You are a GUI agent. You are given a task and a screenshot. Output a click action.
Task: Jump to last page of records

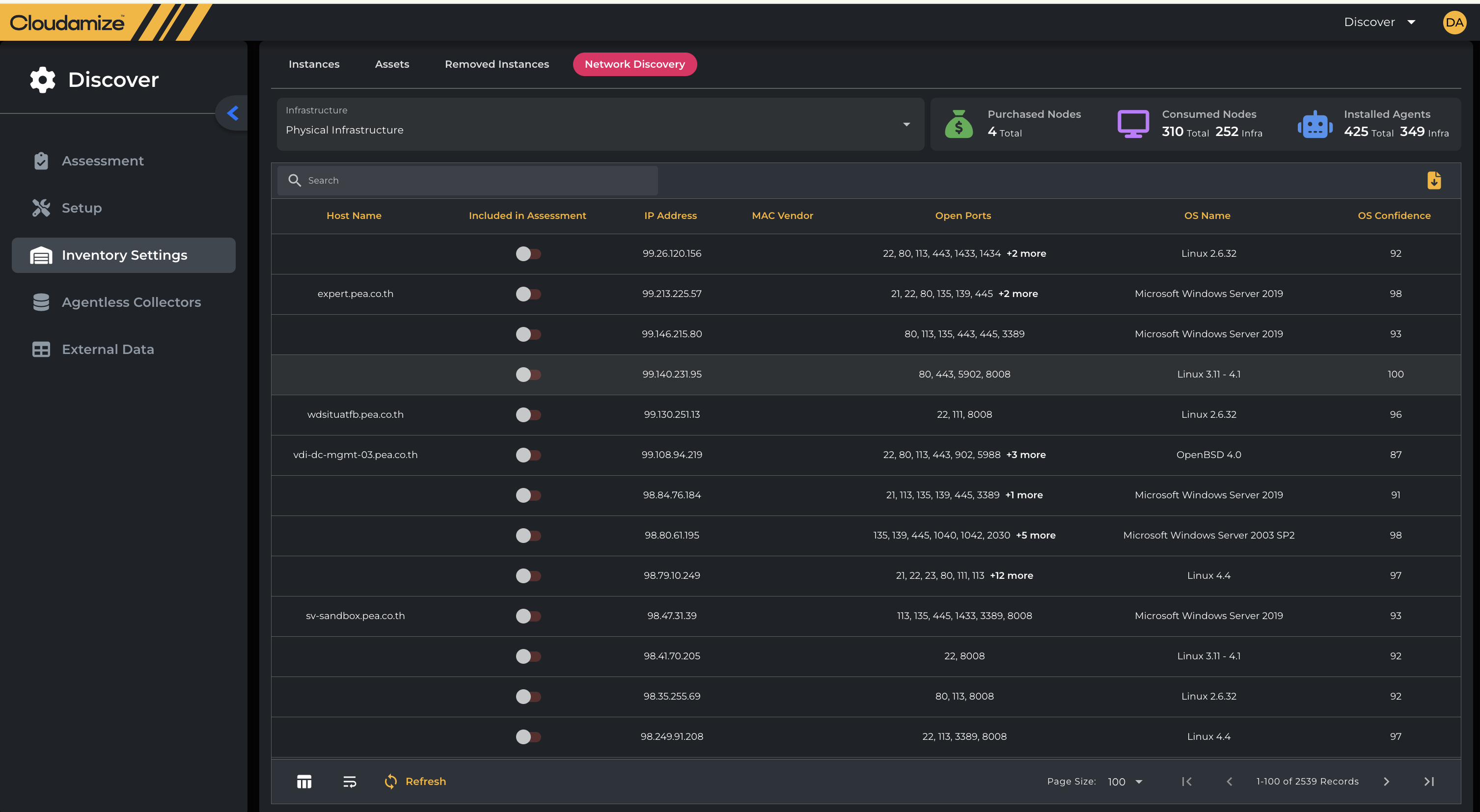[1429, 782]
